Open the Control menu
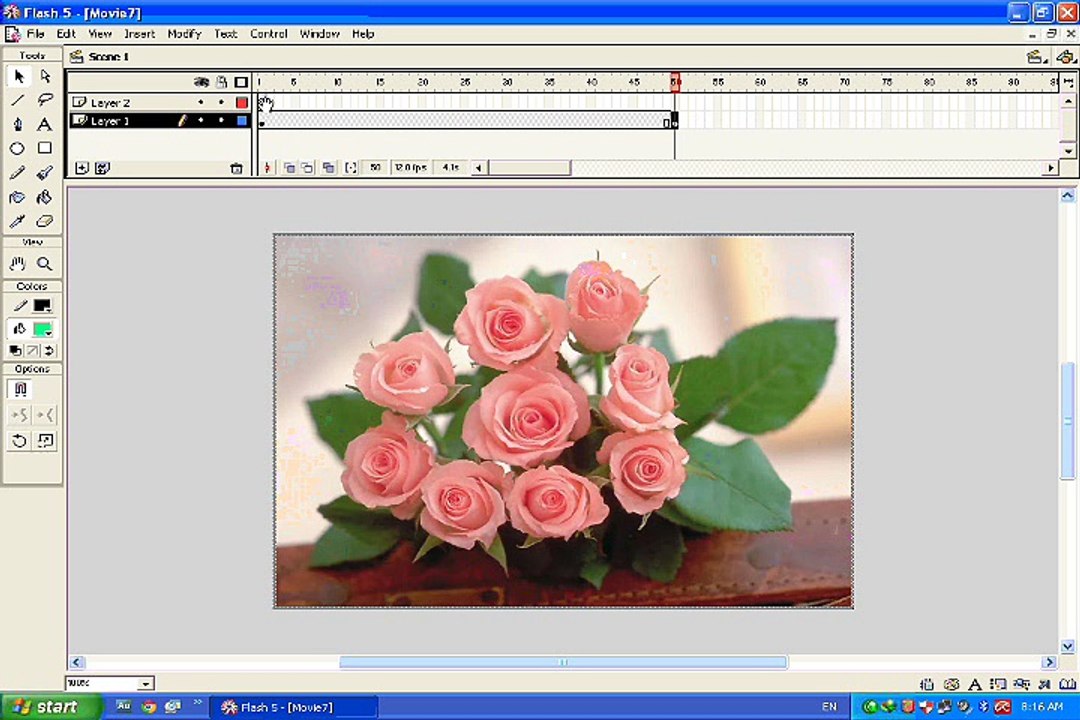Viewport: 1080px width, 720px height. tap(268, 34)
